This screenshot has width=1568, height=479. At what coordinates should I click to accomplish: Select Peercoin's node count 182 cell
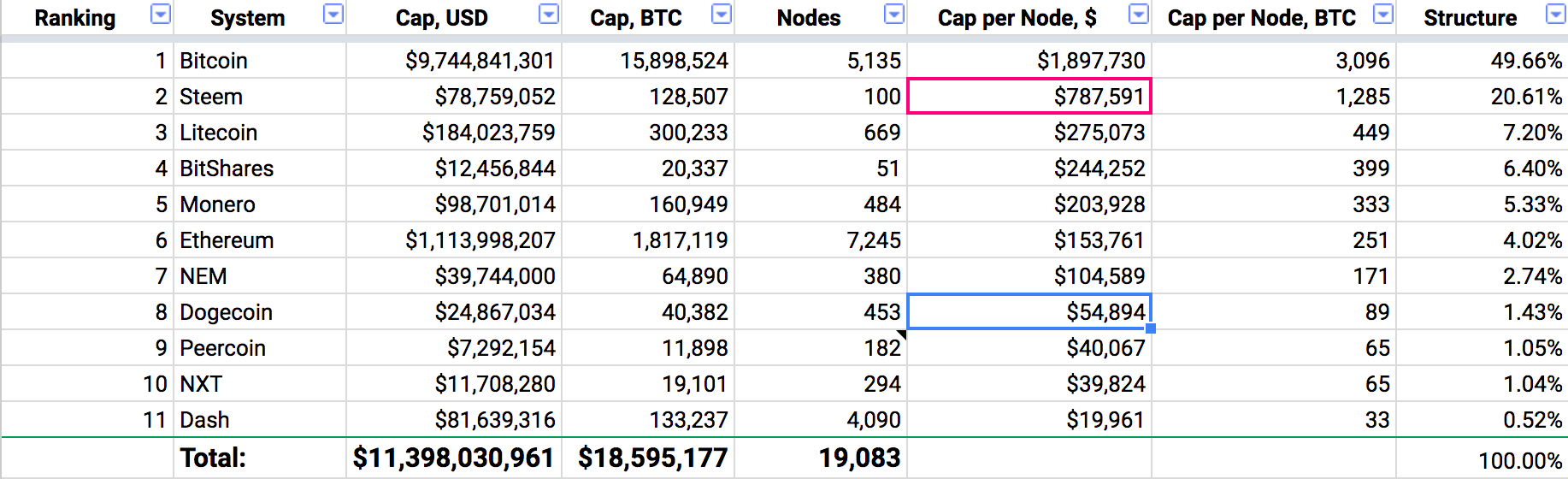pos(821,348)
